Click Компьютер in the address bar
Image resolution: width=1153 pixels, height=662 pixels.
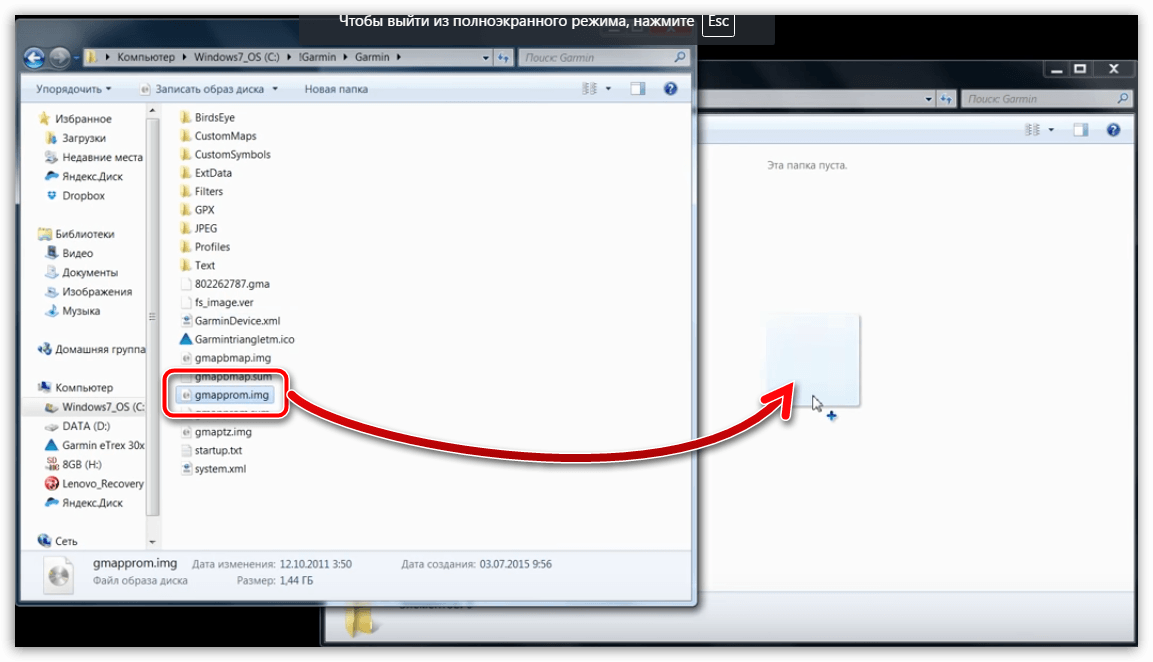tap(146, 57)
